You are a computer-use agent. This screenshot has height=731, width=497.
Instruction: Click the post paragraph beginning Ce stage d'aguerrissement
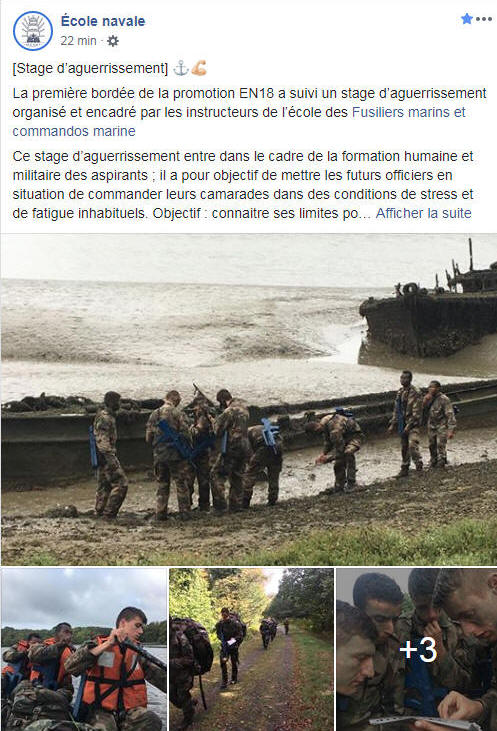(x=243, y=185)
